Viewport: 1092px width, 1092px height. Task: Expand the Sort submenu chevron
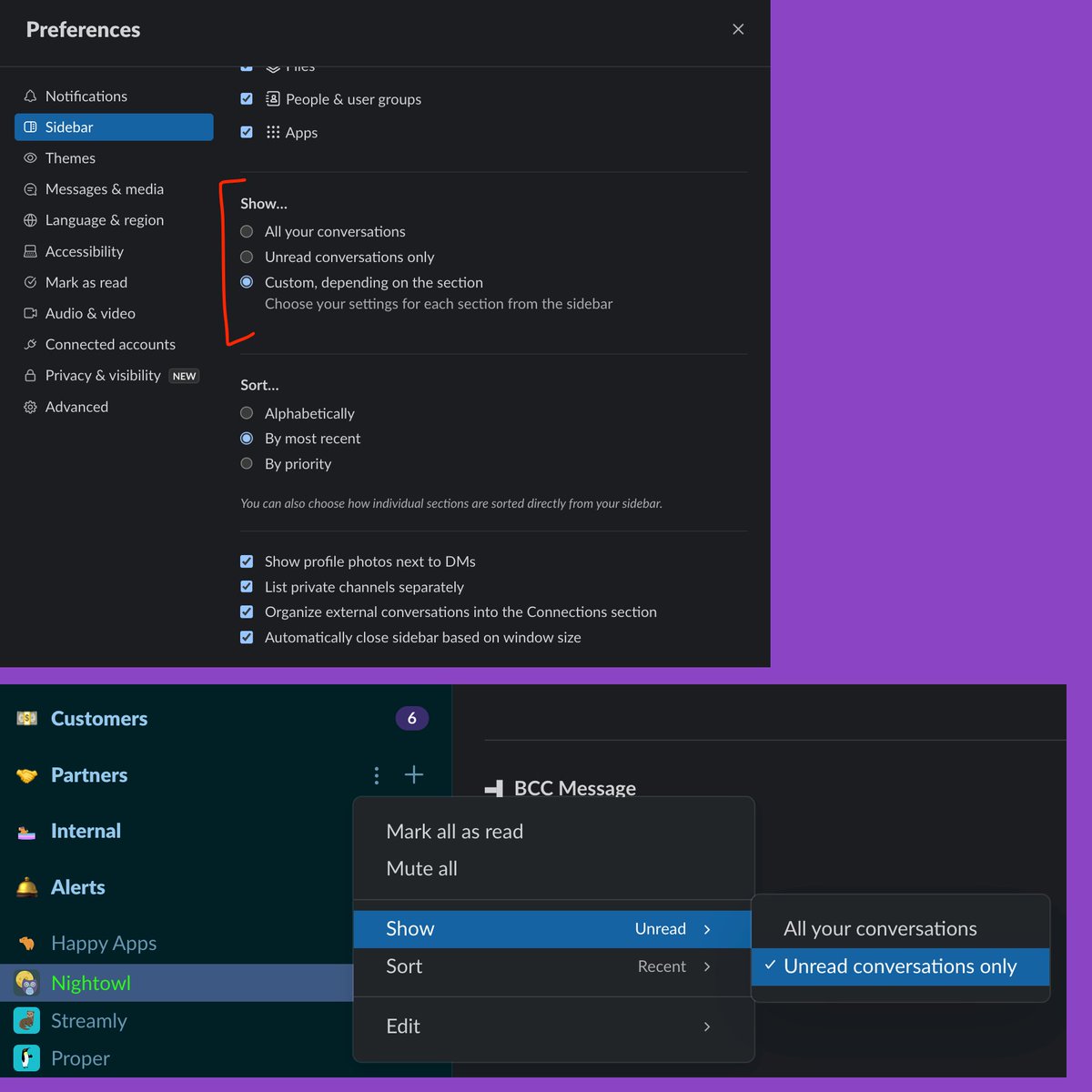[707, 966]
